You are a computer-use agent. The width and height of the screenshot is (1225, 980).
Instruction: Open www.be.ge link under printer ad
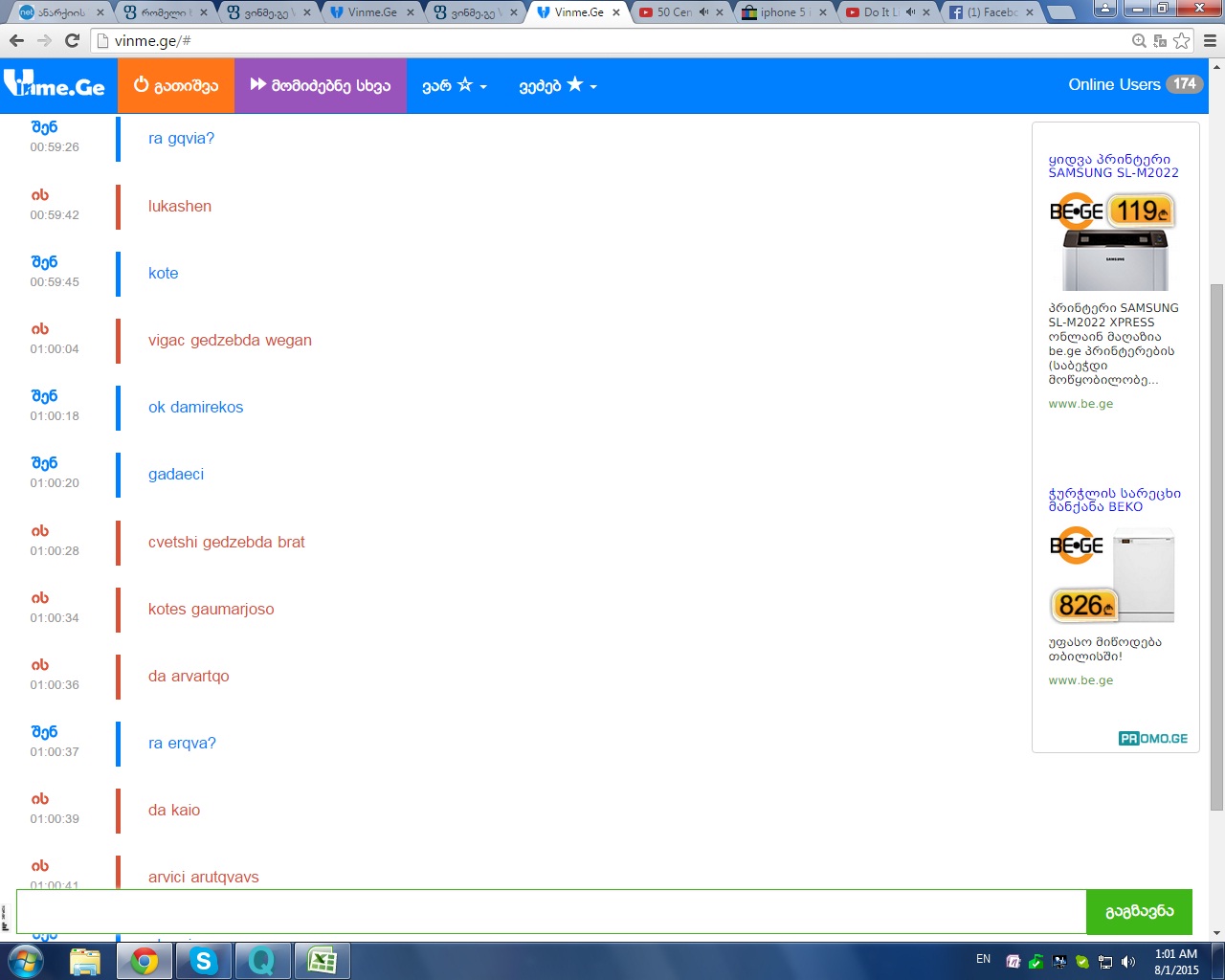(x=1080, y=404)
